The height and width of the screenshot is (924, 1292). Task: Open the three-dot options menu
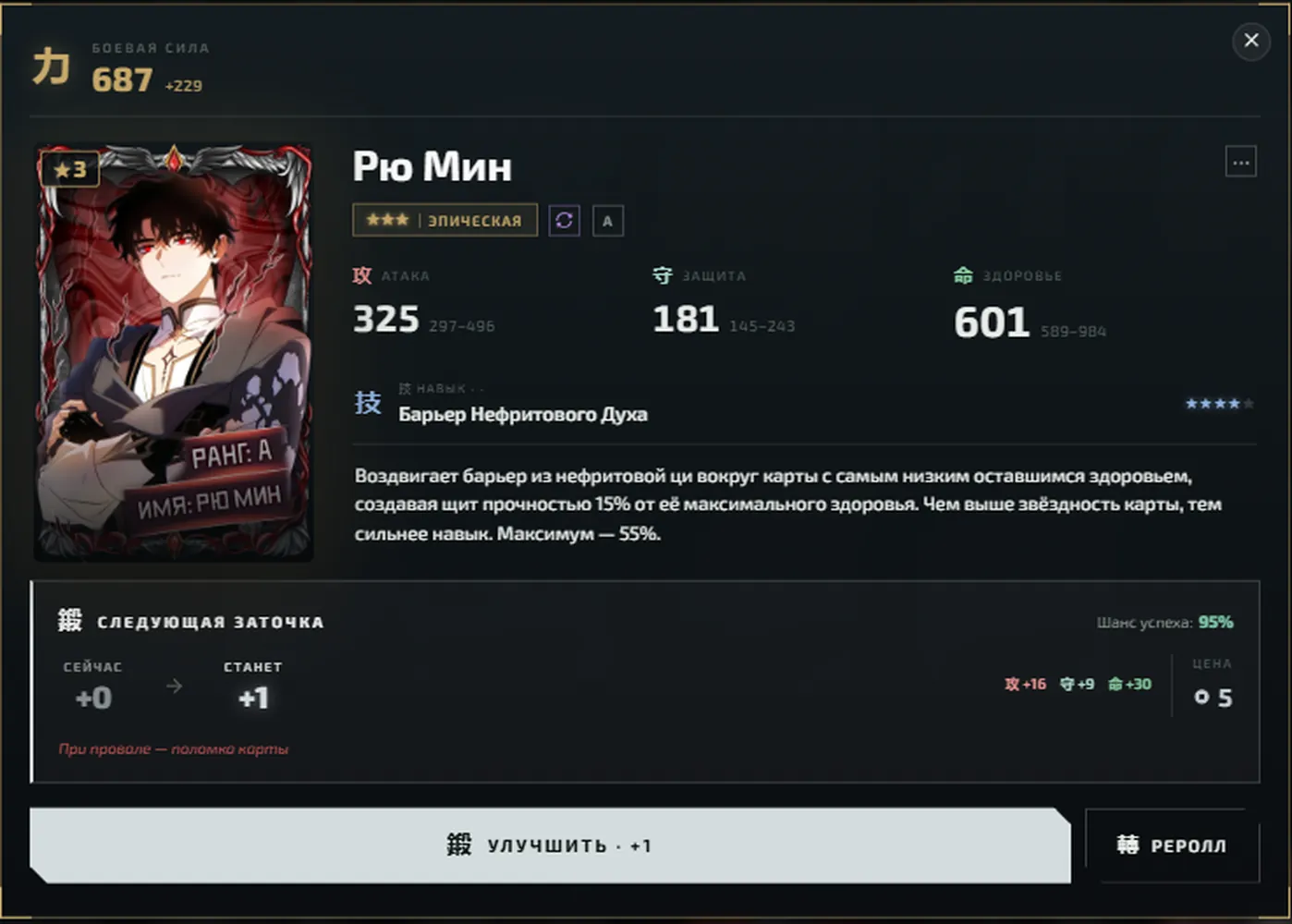(1240, 163)
